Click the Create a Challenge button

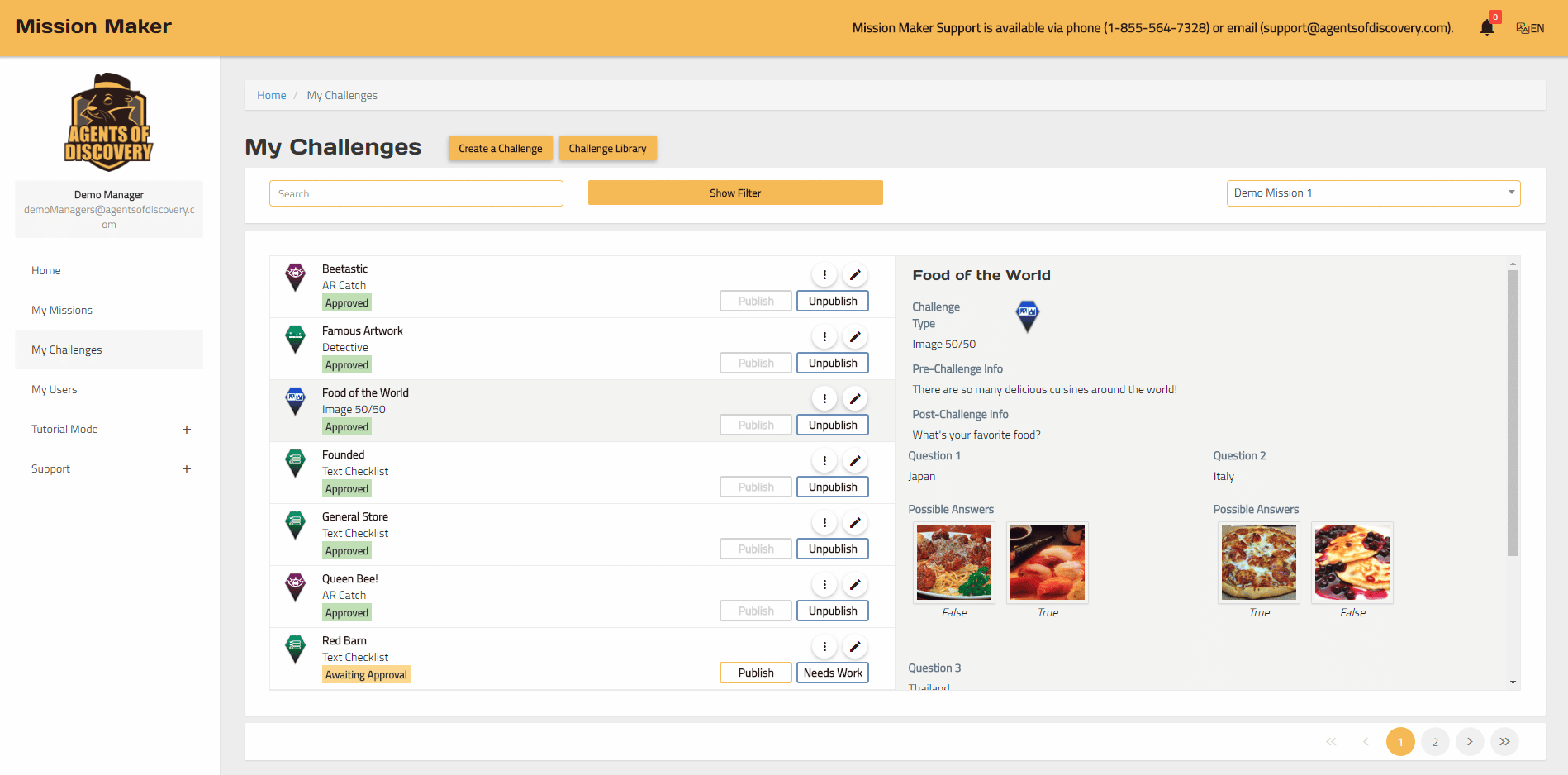tap(500, 149)
